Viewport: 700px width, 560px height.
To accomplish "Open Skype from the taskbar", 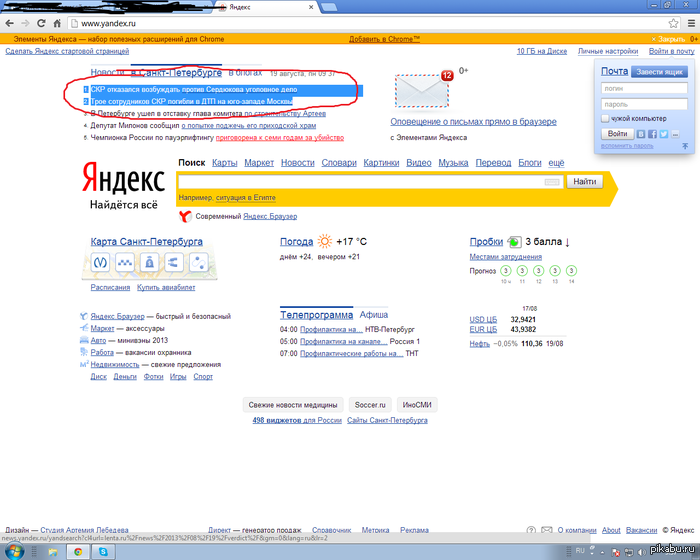I will [x=103, y=552].
